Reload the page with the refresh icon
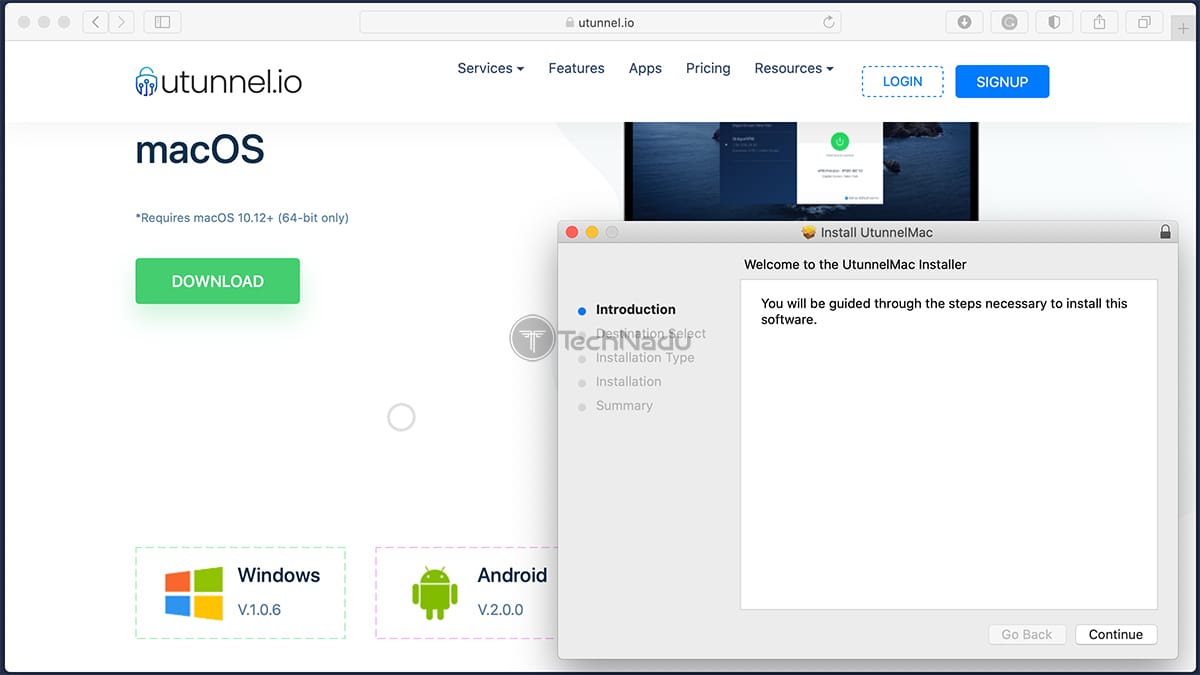 tap(828, 22)
